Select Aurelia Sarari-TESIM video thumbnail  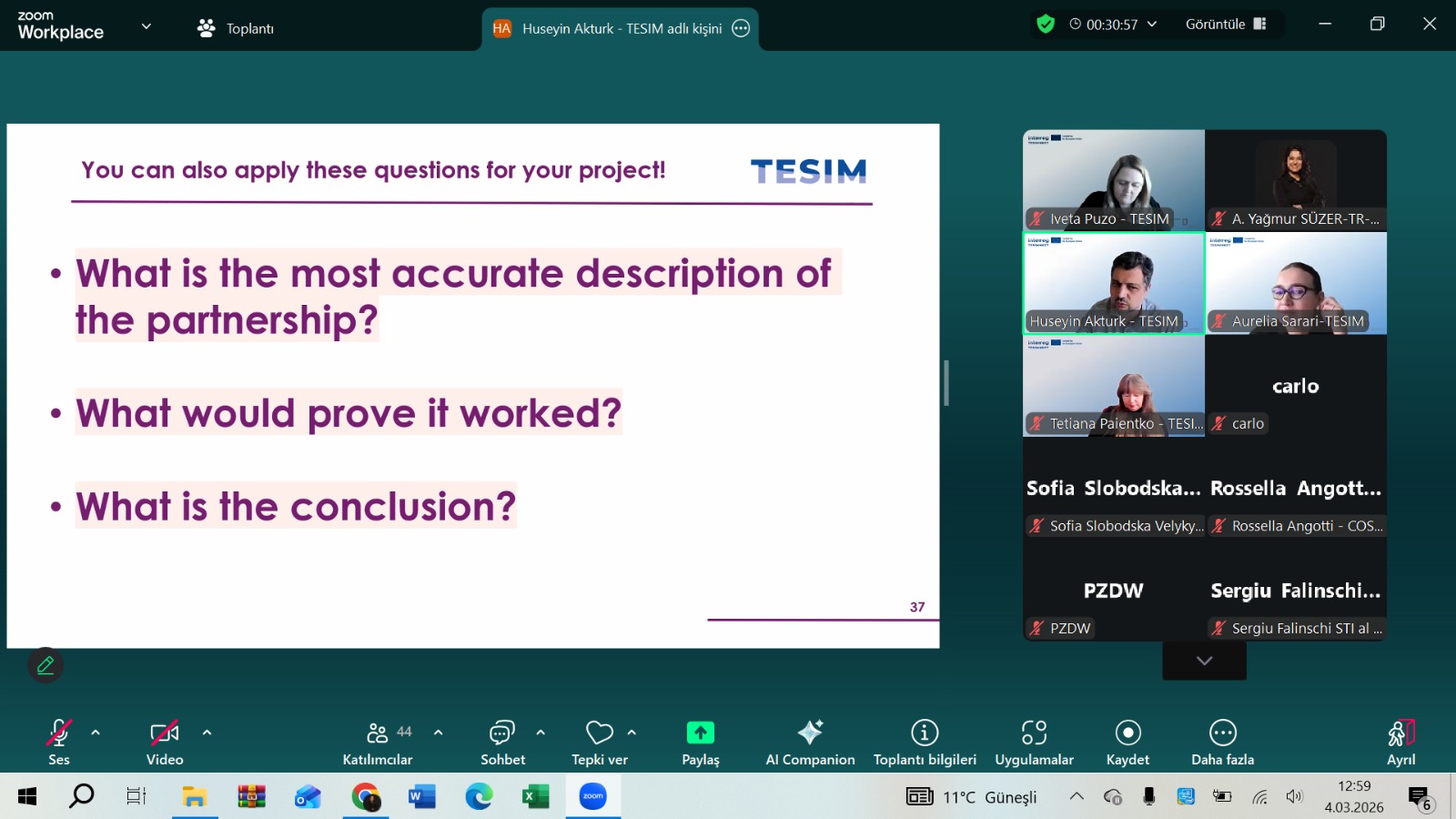coord(1296,284)
